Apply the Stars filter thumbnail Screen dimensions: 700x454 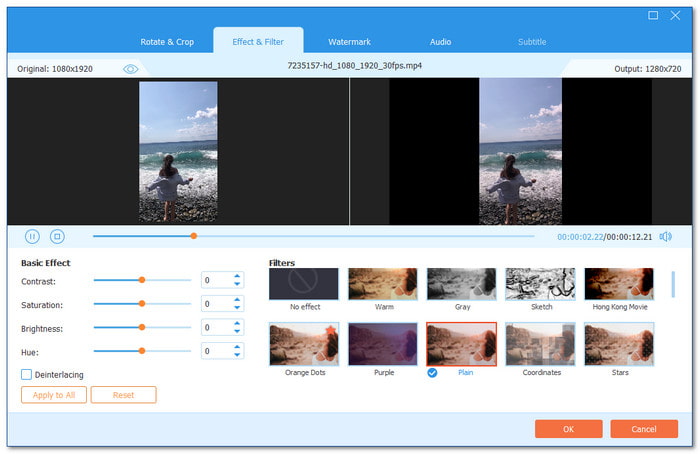pos(619,344)
